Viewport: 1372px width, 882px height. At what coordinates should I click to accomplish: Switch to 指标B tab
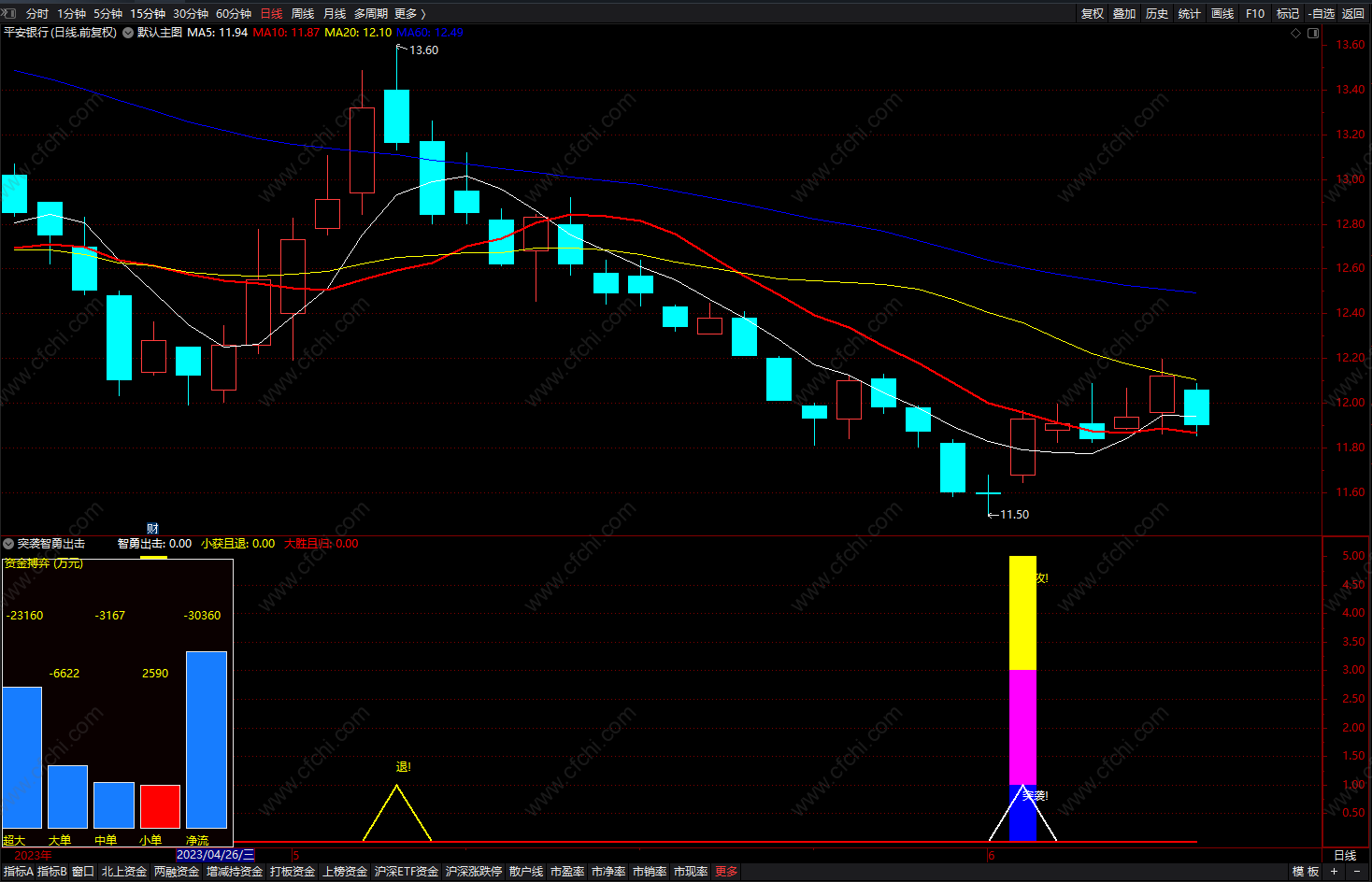pos(52,872)
